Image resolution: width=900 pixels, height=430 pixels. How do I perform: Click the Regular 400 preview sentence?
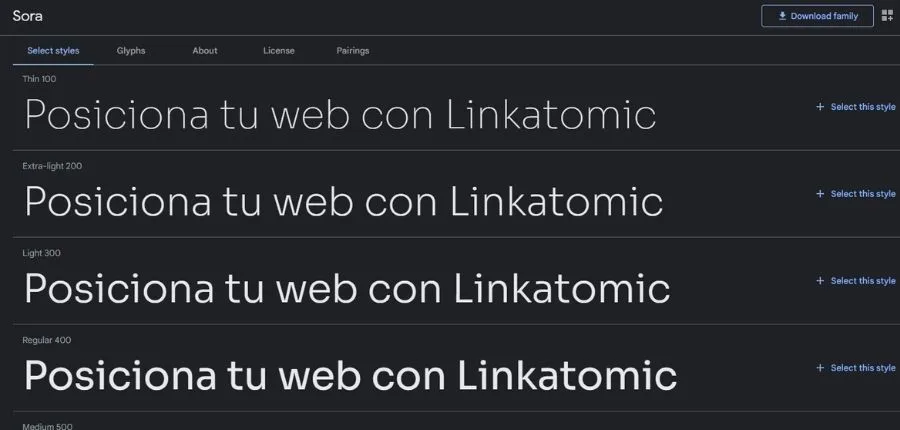point(350,376)
